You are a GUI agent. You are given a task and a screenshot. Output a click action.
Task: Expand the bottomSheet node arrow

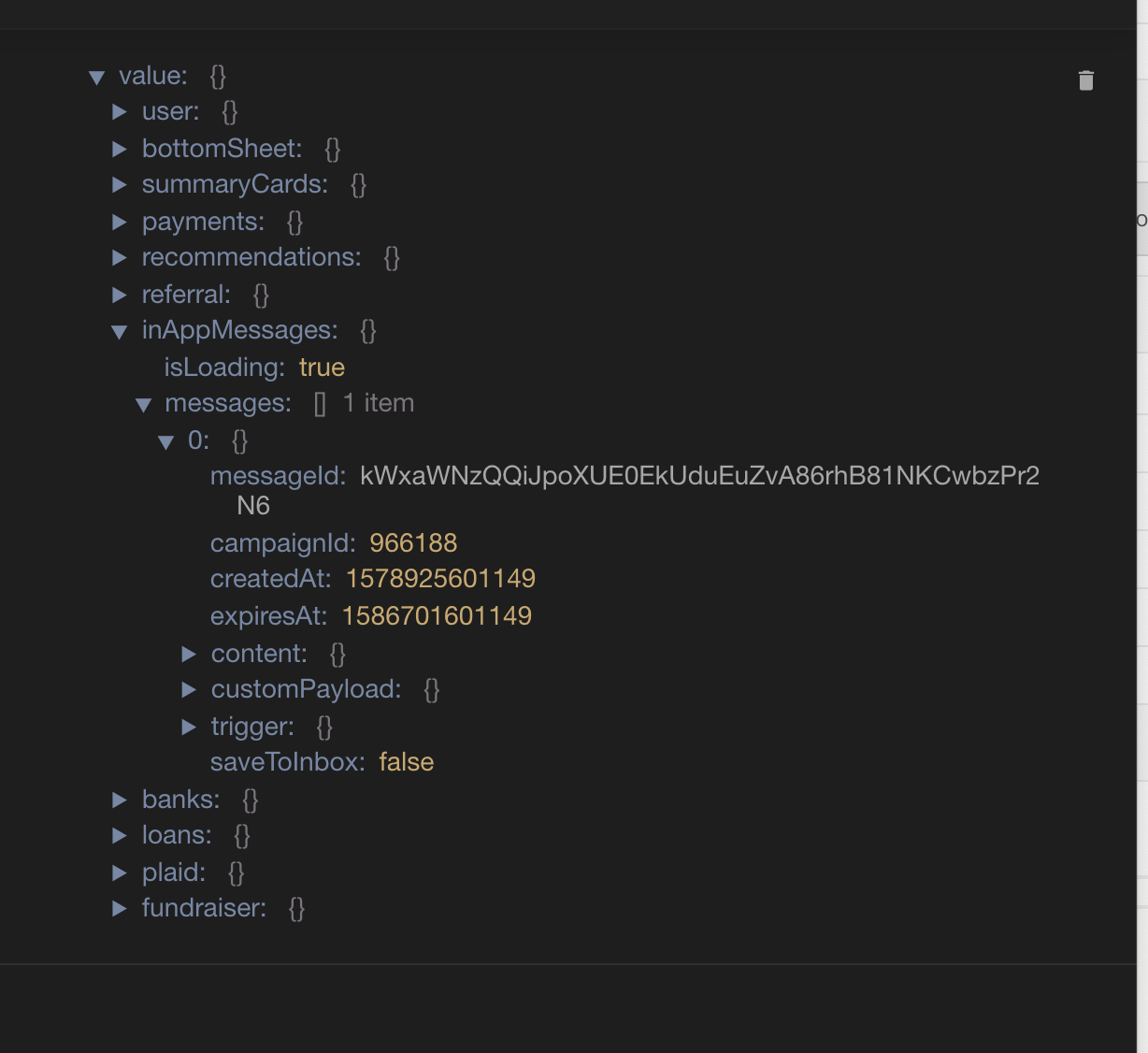click(120, 149)
